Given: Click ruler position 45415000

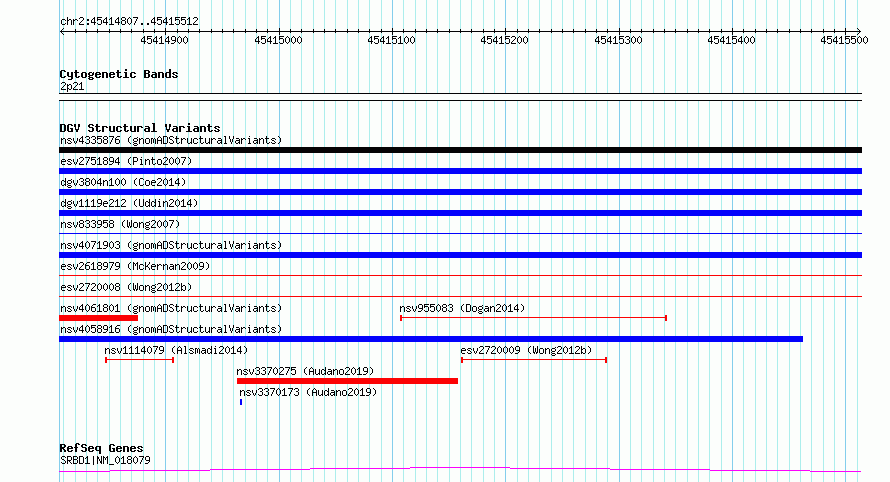Looking at the screenshot, I should point(278,40).
